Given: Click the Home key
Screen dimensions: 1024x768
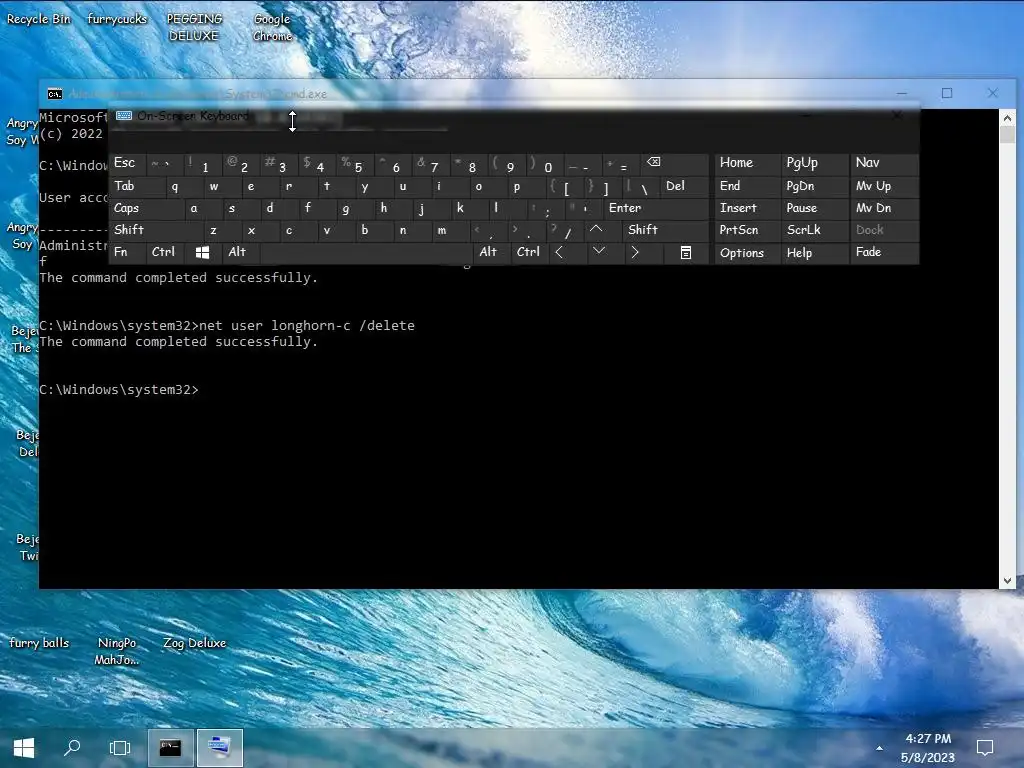Looking at the screenshot, I should coord(747,163).
